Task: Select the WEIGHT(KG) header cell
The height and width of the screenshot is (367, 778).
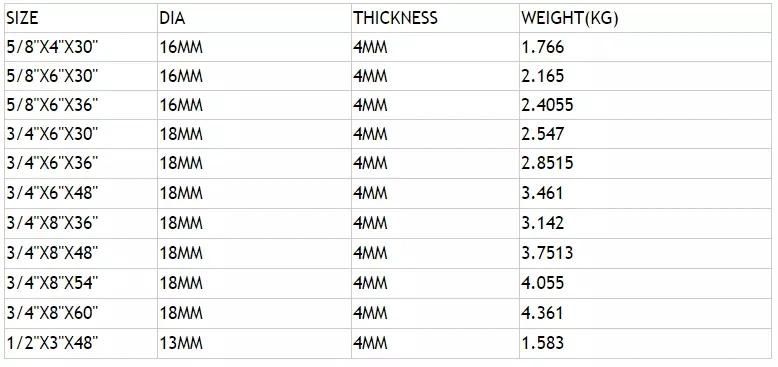Action: [x=645, y=18]
